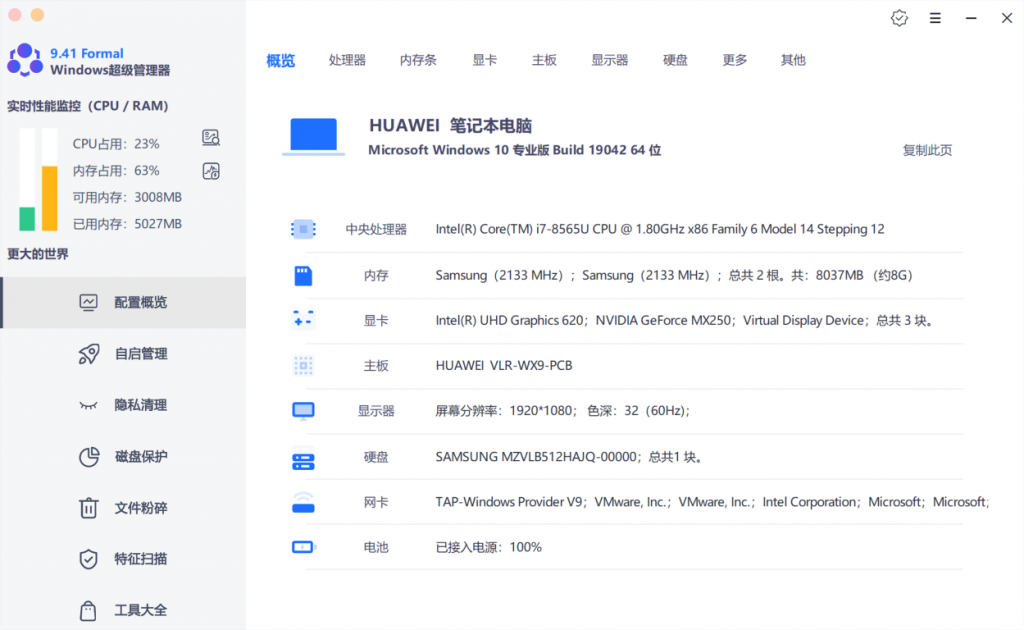Open the 其他 tab
Screen dimensions: 1024x630
[x=793, y=60]
